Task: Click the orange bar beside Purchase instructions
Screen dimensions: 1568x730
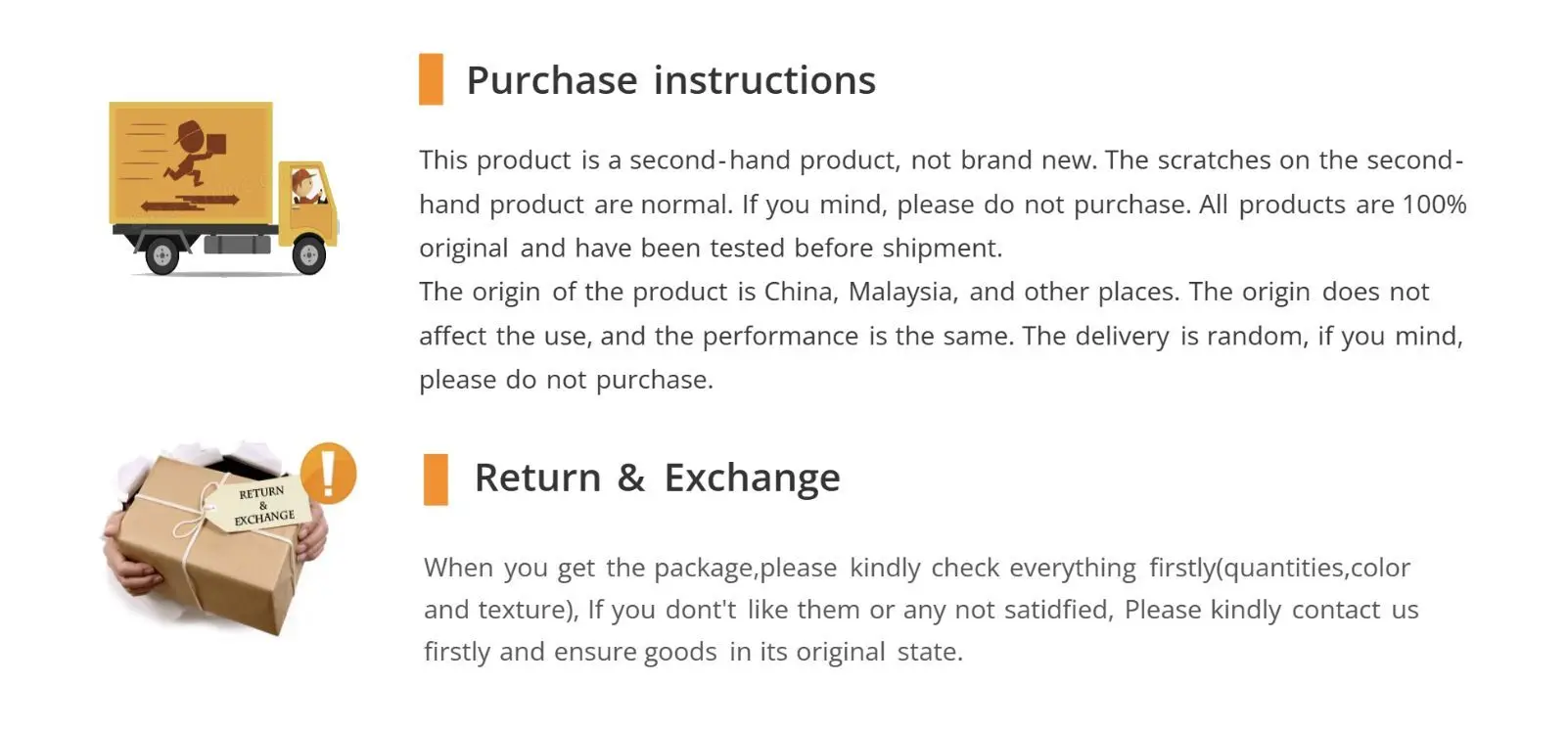Action: pyautogui.click(x=431, y=79)
